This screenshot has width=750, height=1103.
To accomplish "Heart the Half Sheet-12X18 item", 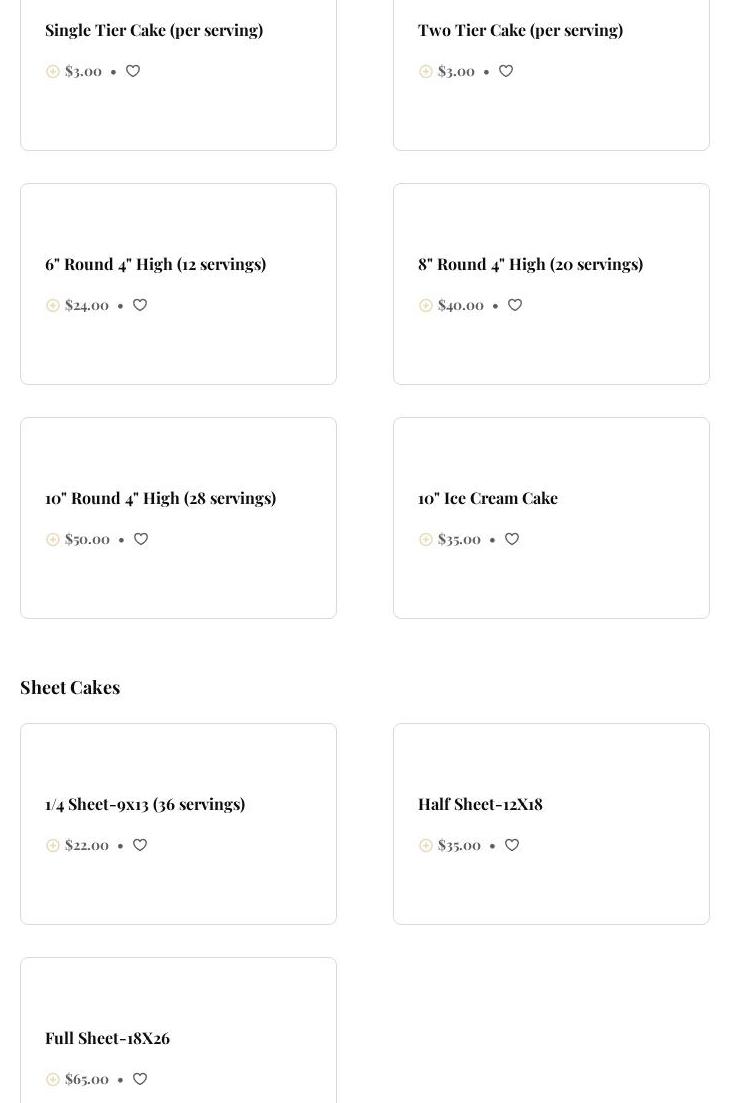I will click(x=512, y=845).
